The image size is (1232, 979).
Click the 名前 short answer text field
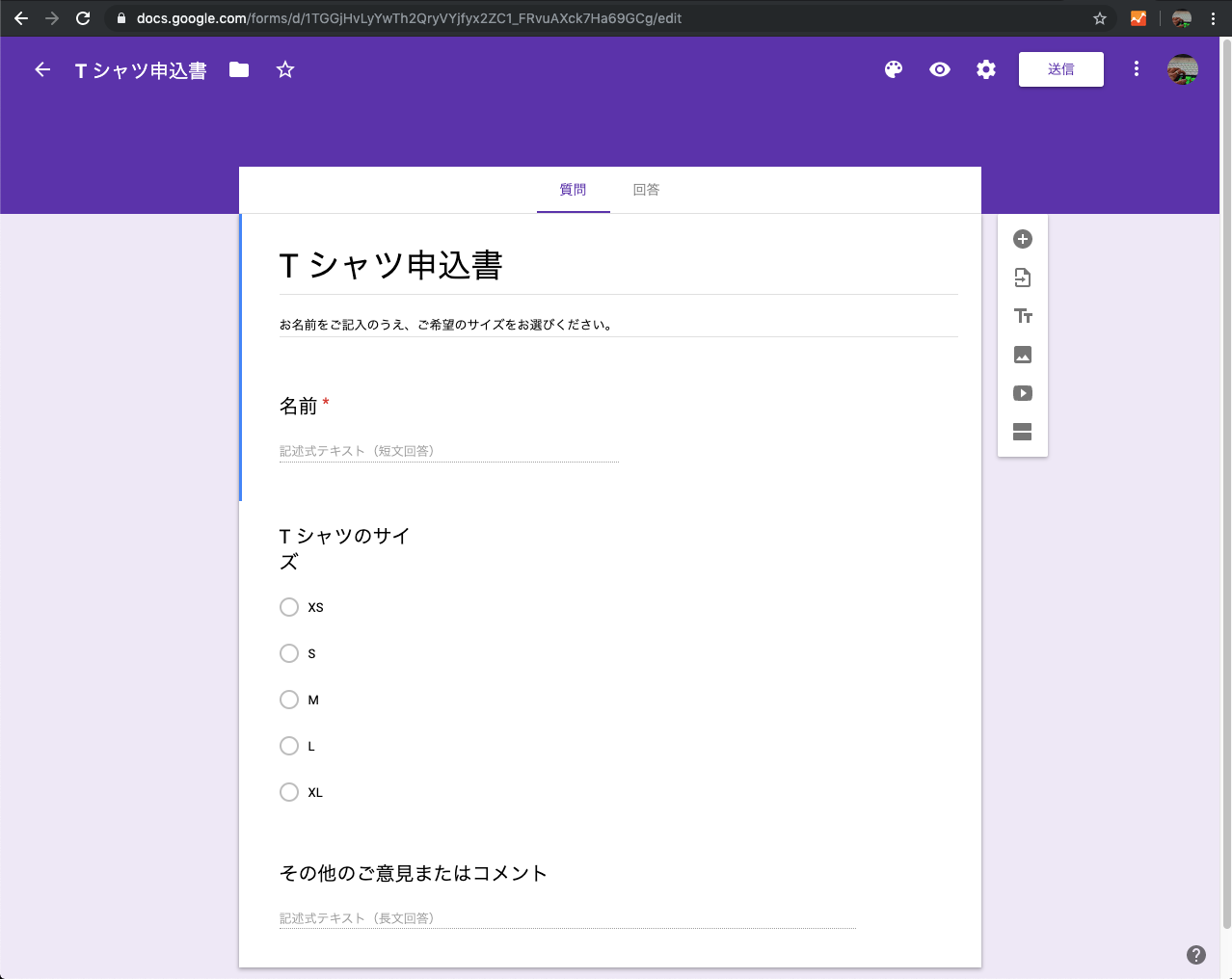tap(448, 451)
